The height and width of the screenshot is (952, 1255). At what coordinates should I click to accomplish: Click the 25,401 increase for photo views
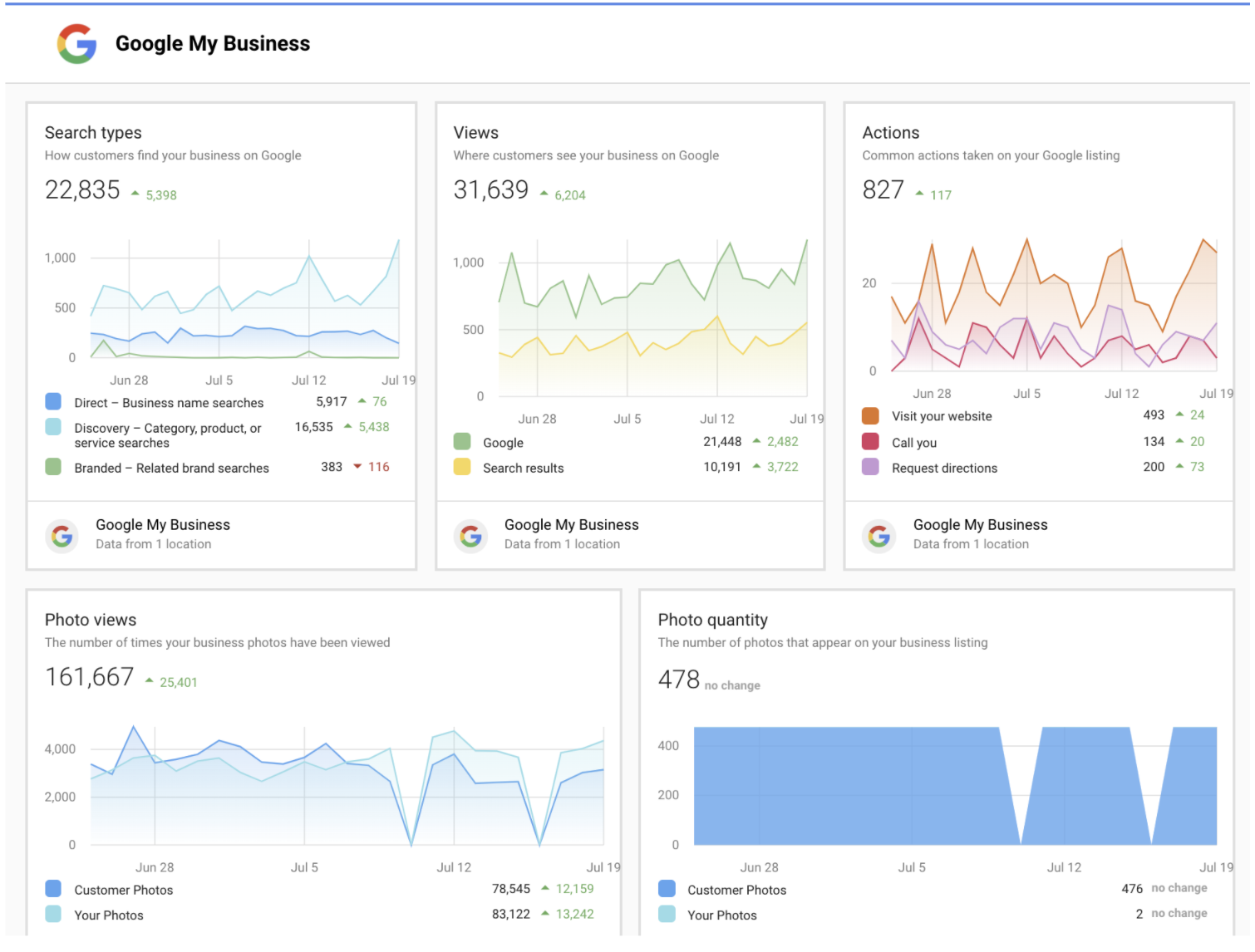click(x=172, y=682)
